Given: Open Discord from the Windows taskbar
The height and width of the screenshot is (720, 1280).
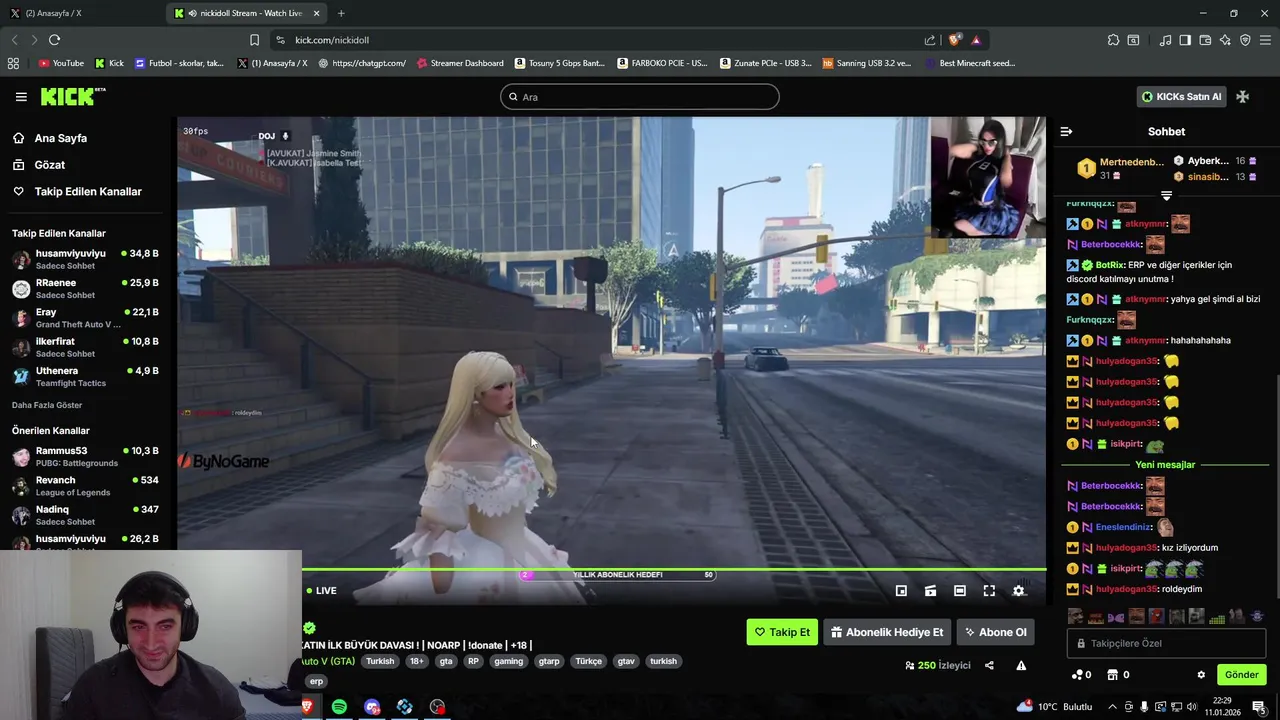Looking at the screenshot, I should (x=372, y=707).
